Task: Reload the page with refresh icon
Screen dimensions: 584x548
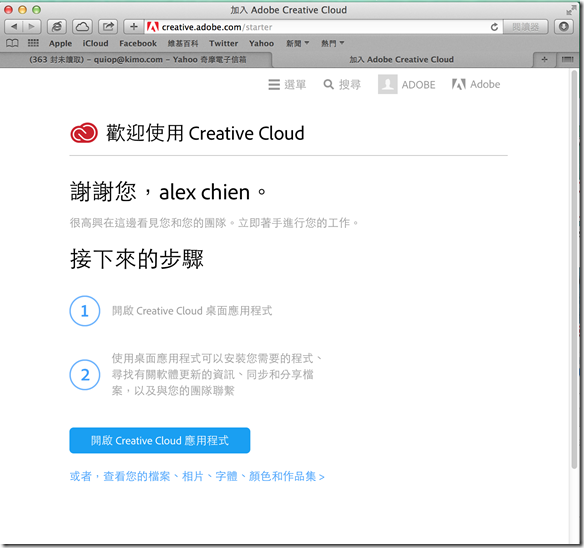Action: tap(494, 27)
